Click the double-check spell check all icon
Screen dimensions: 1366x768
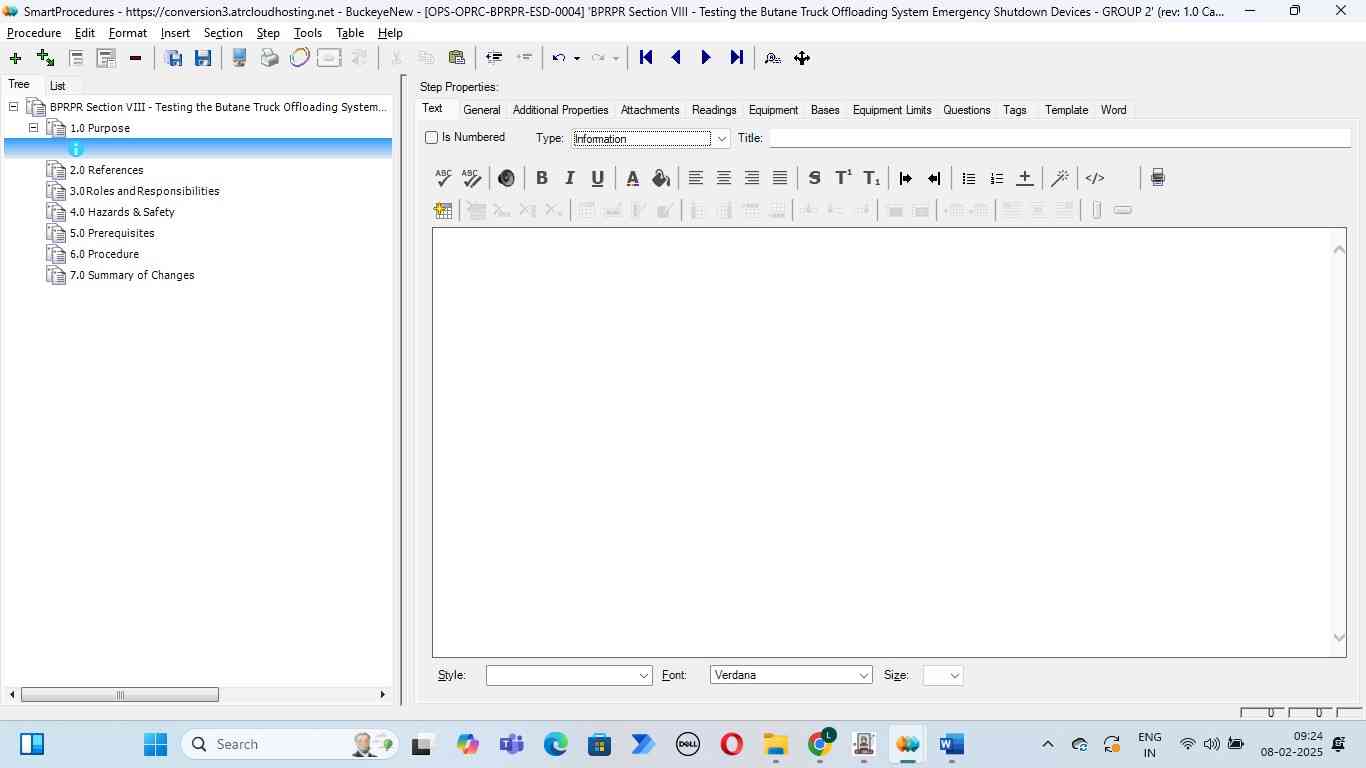tap(472, 178)
